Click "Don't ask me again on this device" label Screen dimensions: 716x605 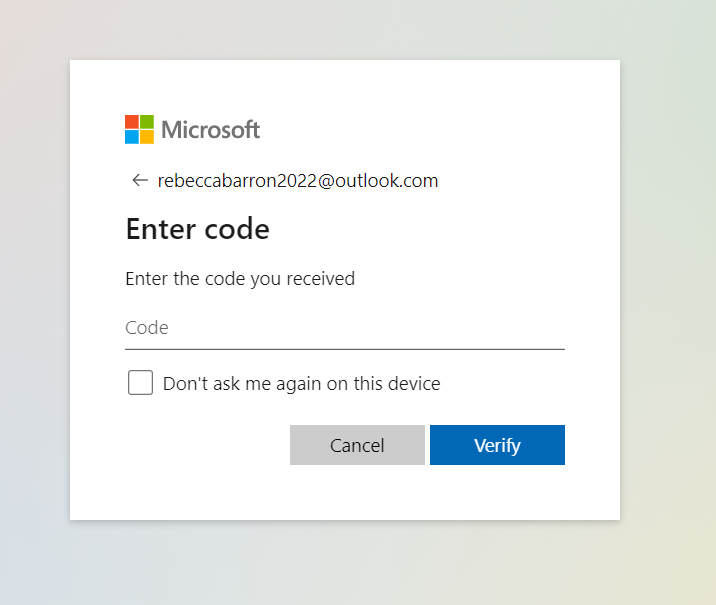301,383
